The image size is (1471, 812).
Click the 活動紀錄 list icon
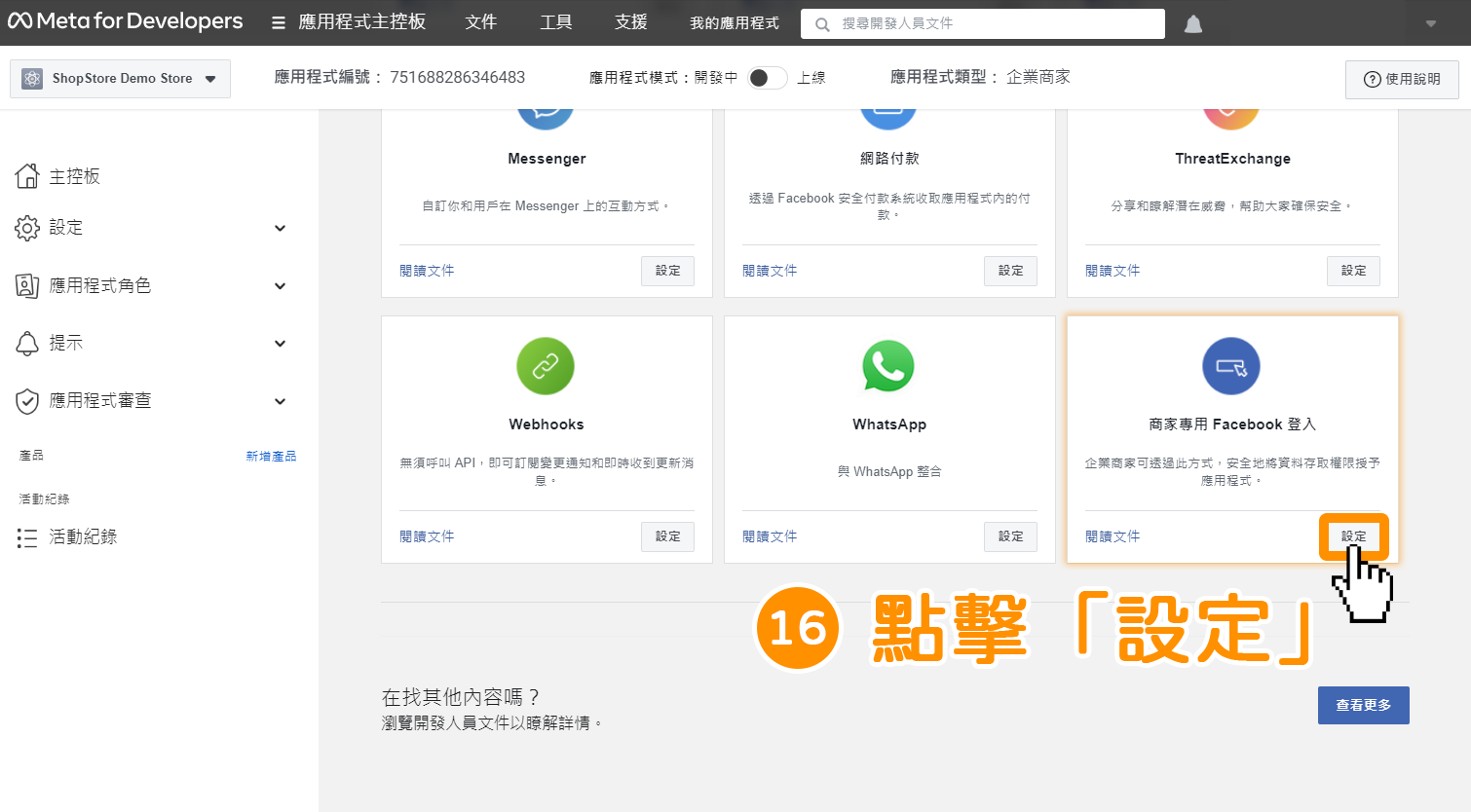(x=27, y=537)
